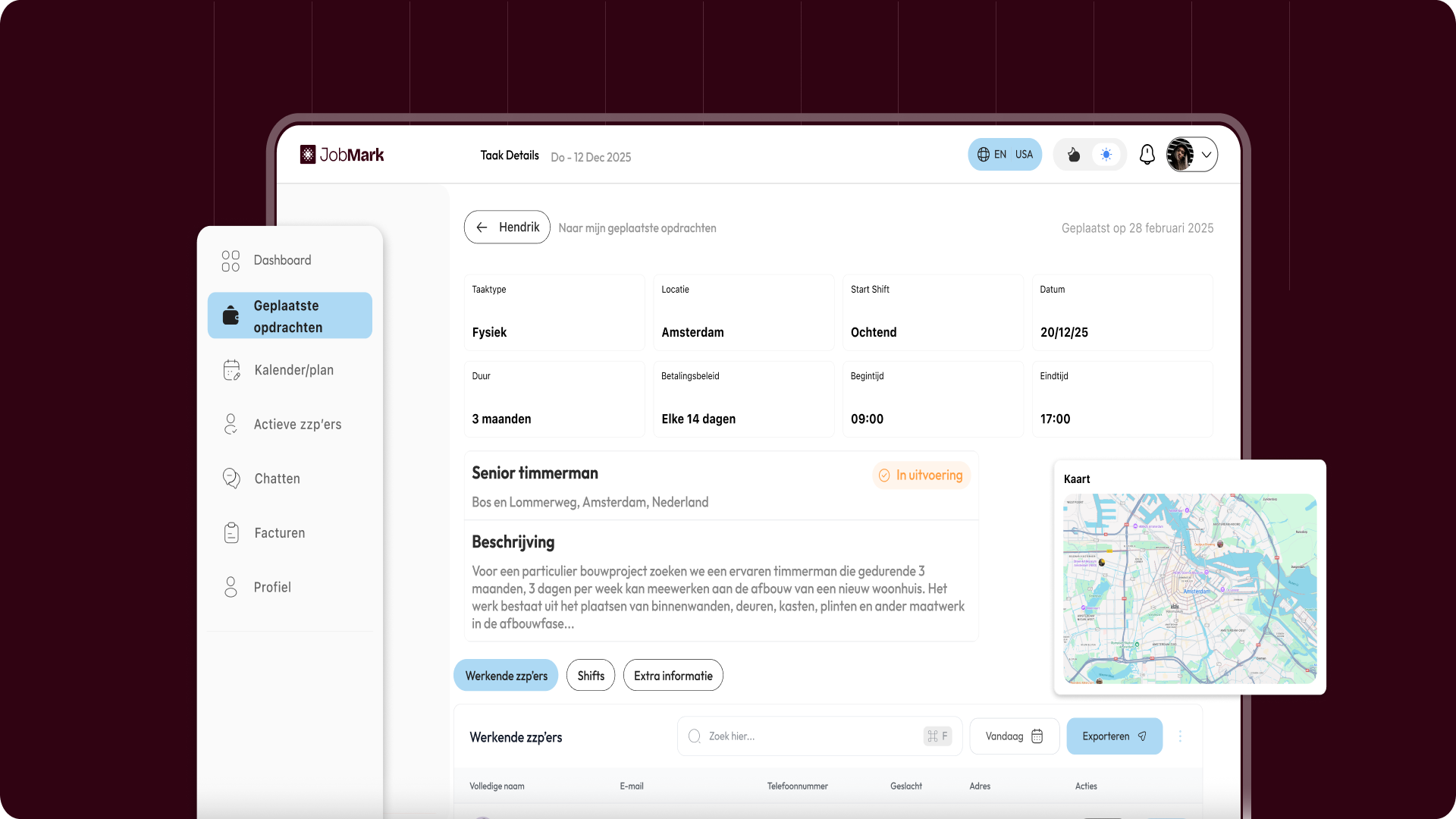Click the notification bell icon
The height and width of the screenshot is (819, 1456).
1147,155
